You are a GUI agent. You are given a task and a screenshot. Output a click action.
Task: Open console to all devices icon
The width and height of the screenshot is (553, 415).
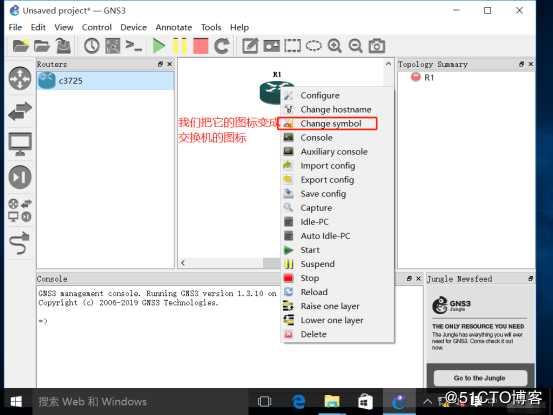[x=134, y=46]
